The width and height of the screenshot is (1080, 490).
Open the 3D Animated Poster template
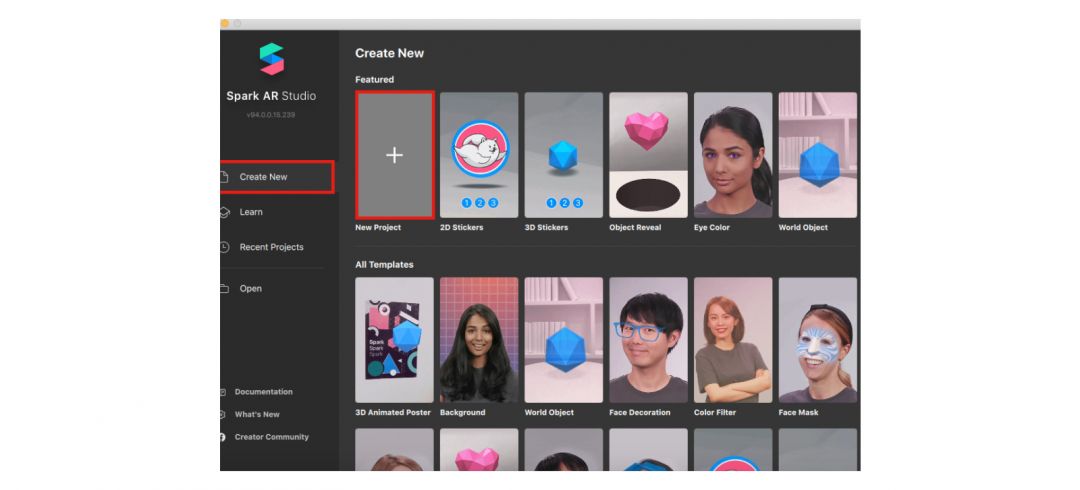tap(394, 340)
